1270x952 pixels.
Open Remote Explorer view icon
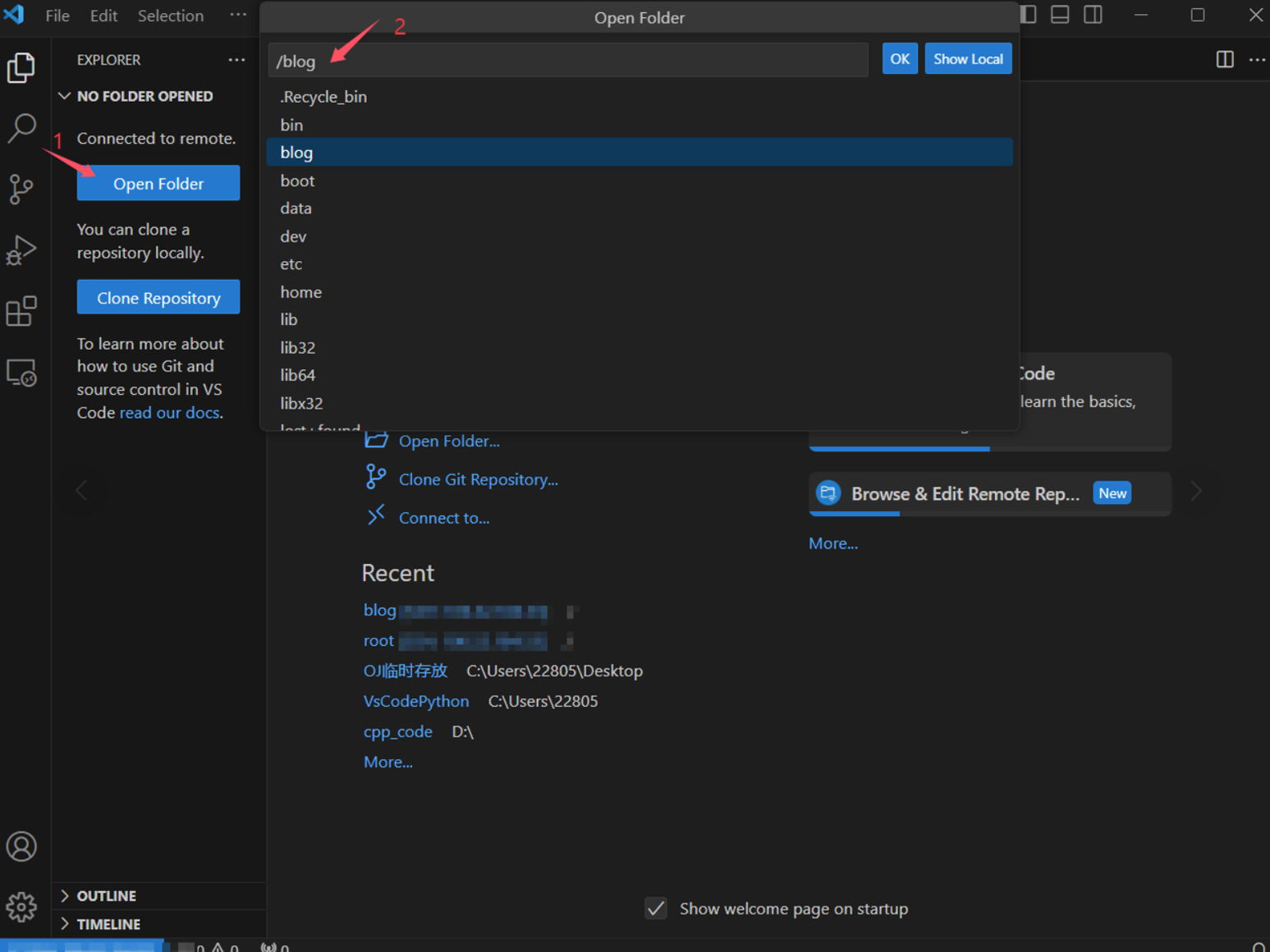pyautogui.click(x=21, y=373)
